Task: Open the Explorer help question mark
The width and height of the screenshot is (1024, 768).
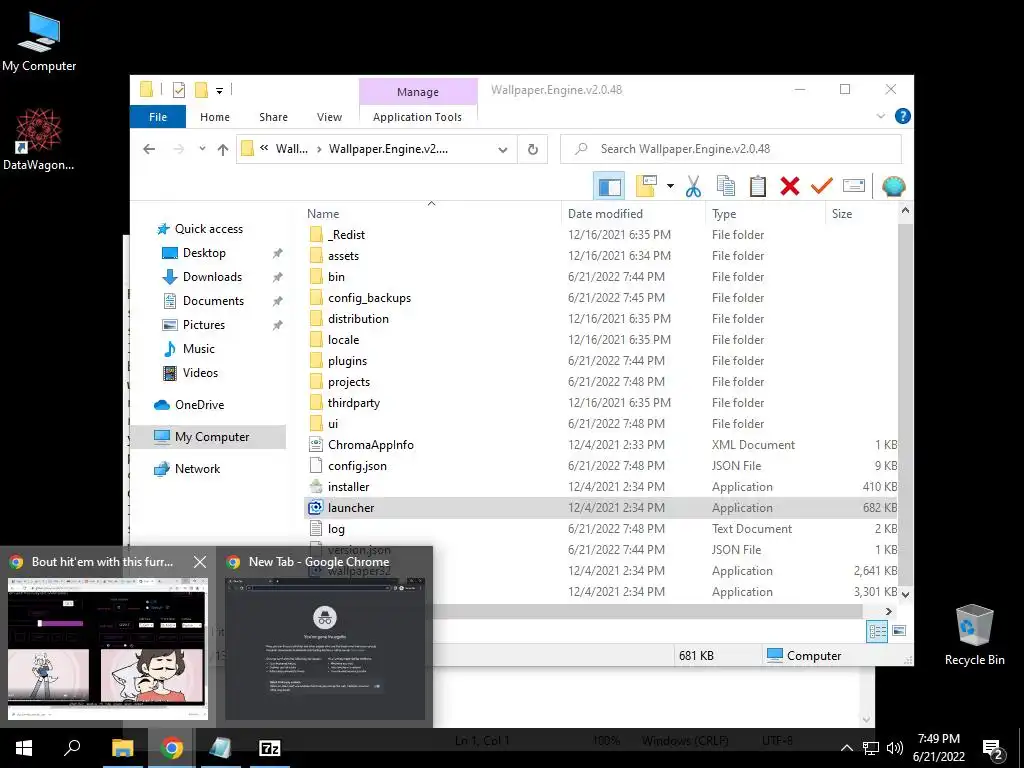Action: [x=903, y=116]
